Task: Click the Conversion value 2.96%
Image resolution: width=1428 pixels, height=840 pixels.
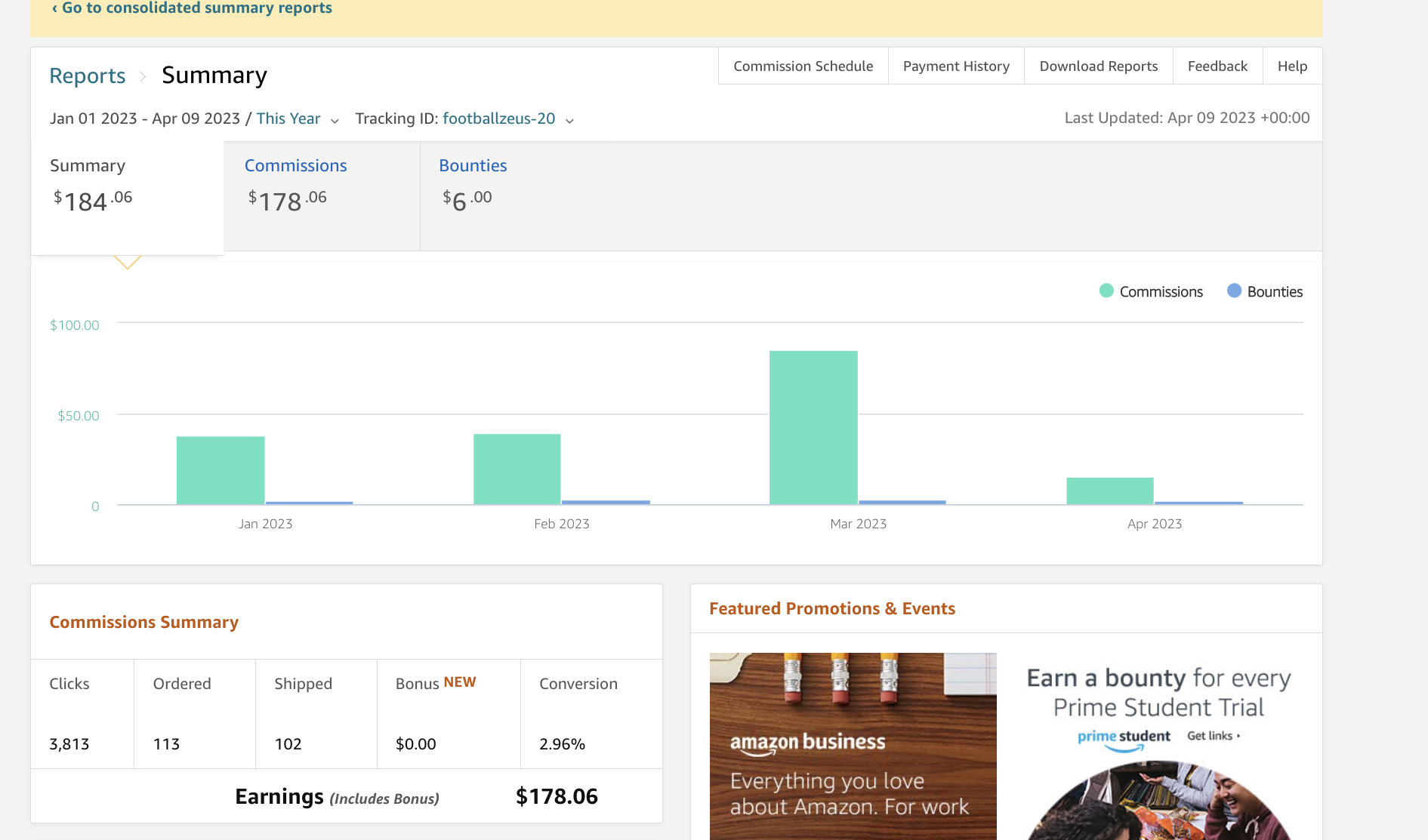Action: coord(562,744)
